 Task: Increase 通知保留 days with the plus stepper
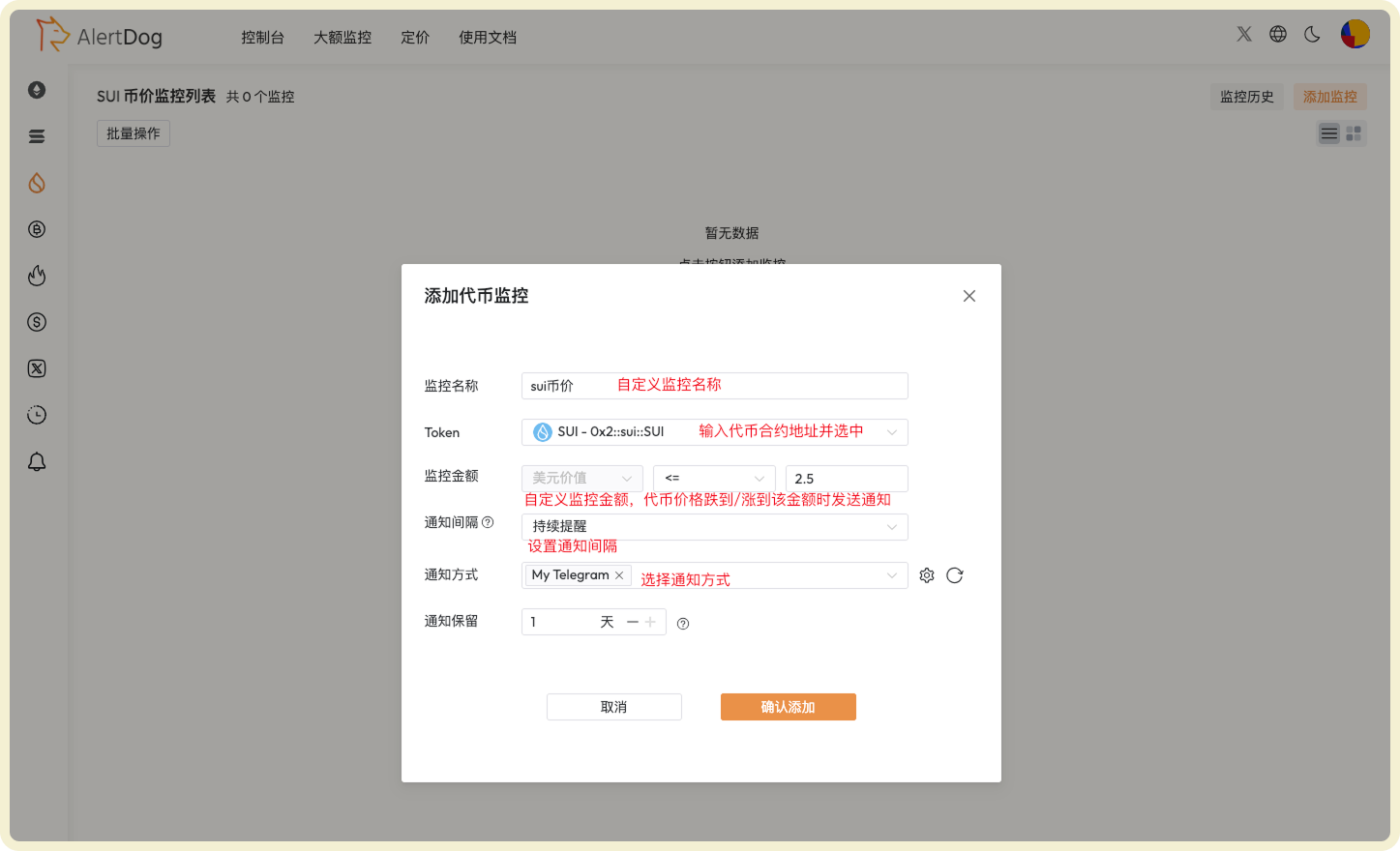(x=650, y=622)
